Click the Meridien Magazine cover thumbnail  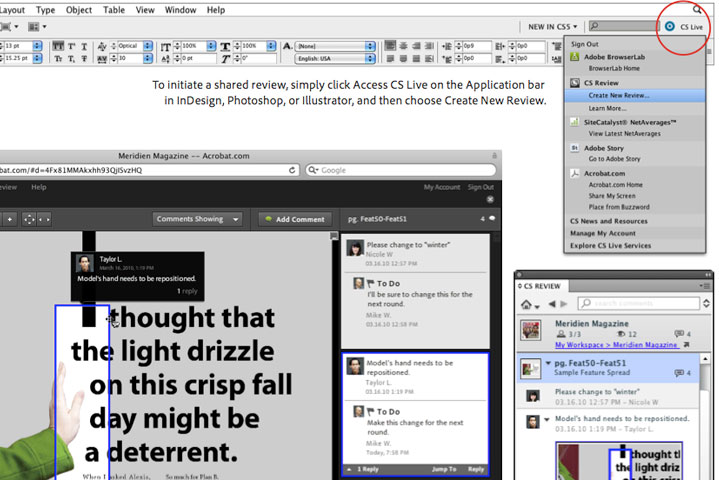coord(530,330)
